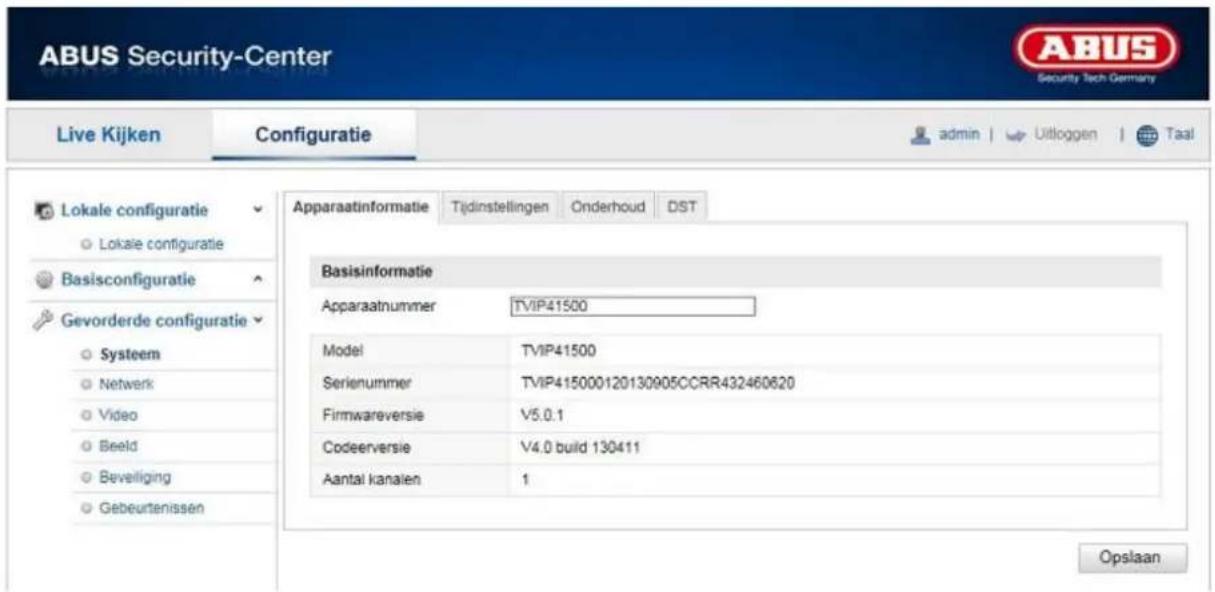
Task: Switch to the Onderhoud tab
Action: pos(610,207)
